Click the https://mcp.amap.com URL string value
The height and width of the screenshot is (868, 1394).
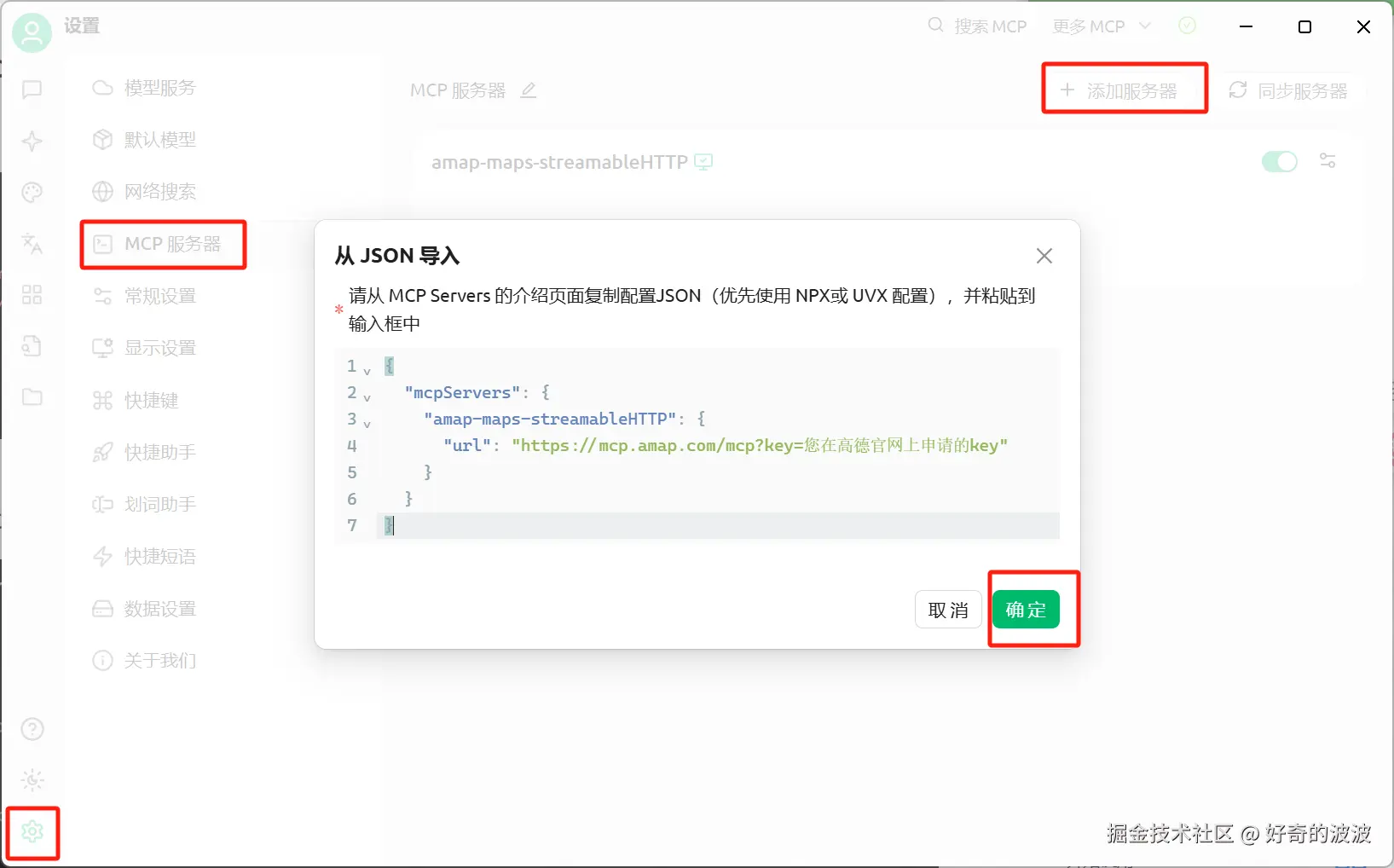[760, 446]
